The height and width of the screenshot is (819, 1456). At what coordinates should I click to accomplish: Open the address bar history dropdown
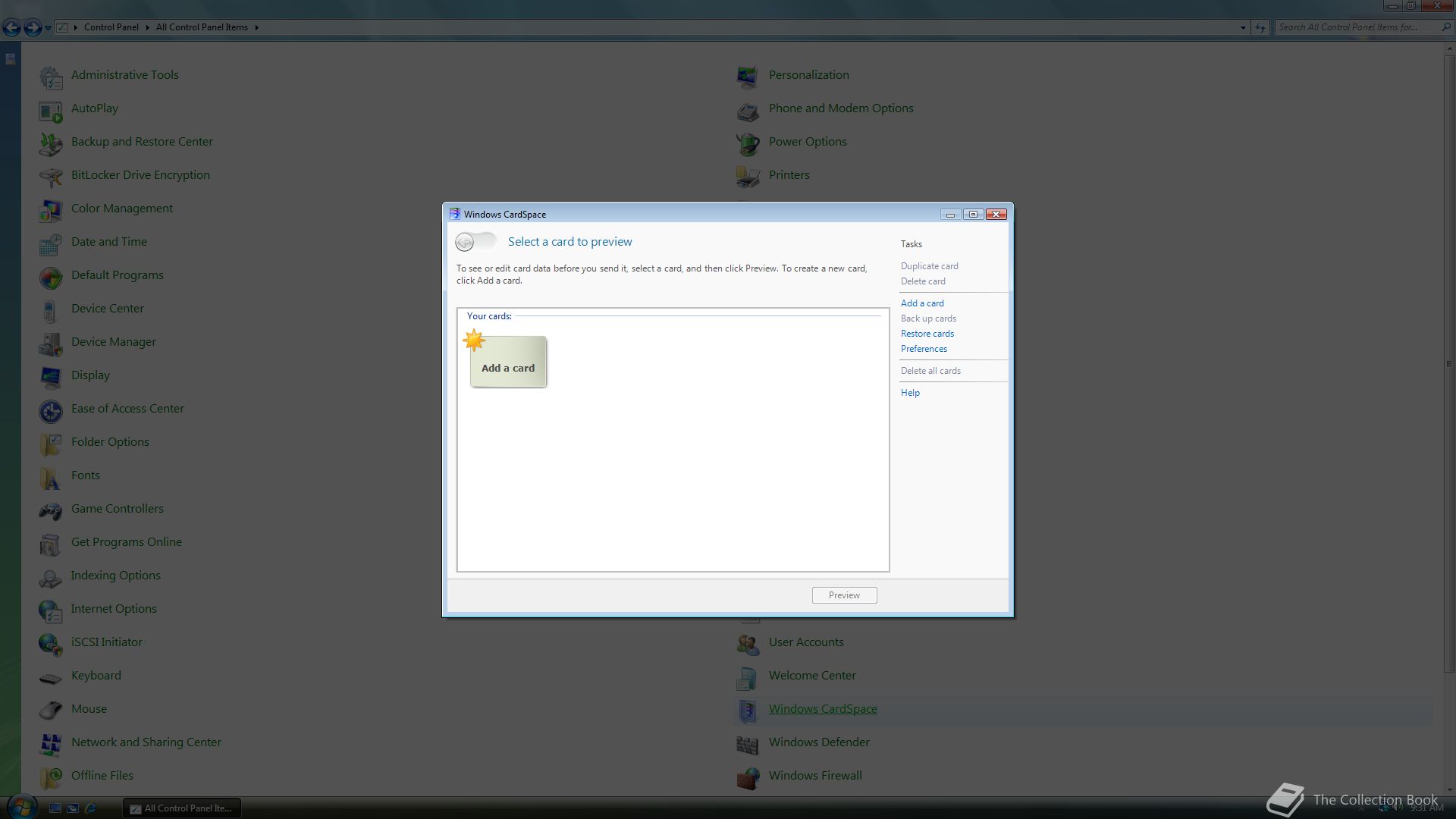click(x=1243, y=27)
